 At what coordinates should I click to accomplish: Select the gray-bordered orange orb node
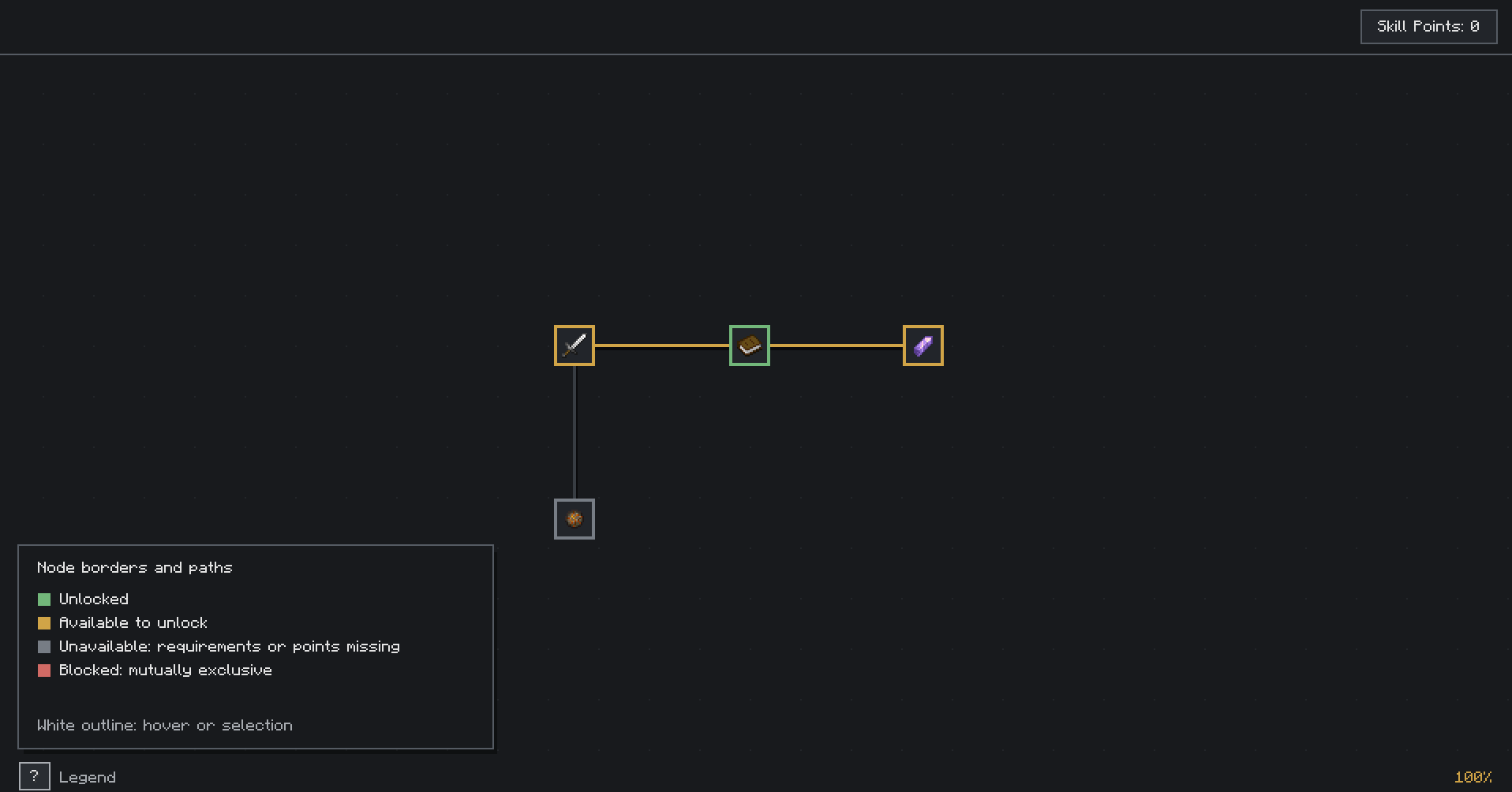point(574,519)
